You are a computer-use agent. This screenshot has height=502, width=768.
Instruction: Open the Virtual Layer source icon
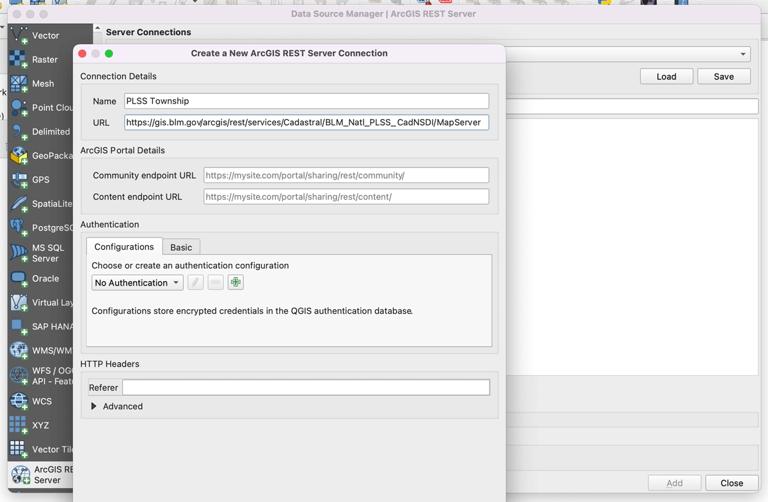click(x=19, y=303)
